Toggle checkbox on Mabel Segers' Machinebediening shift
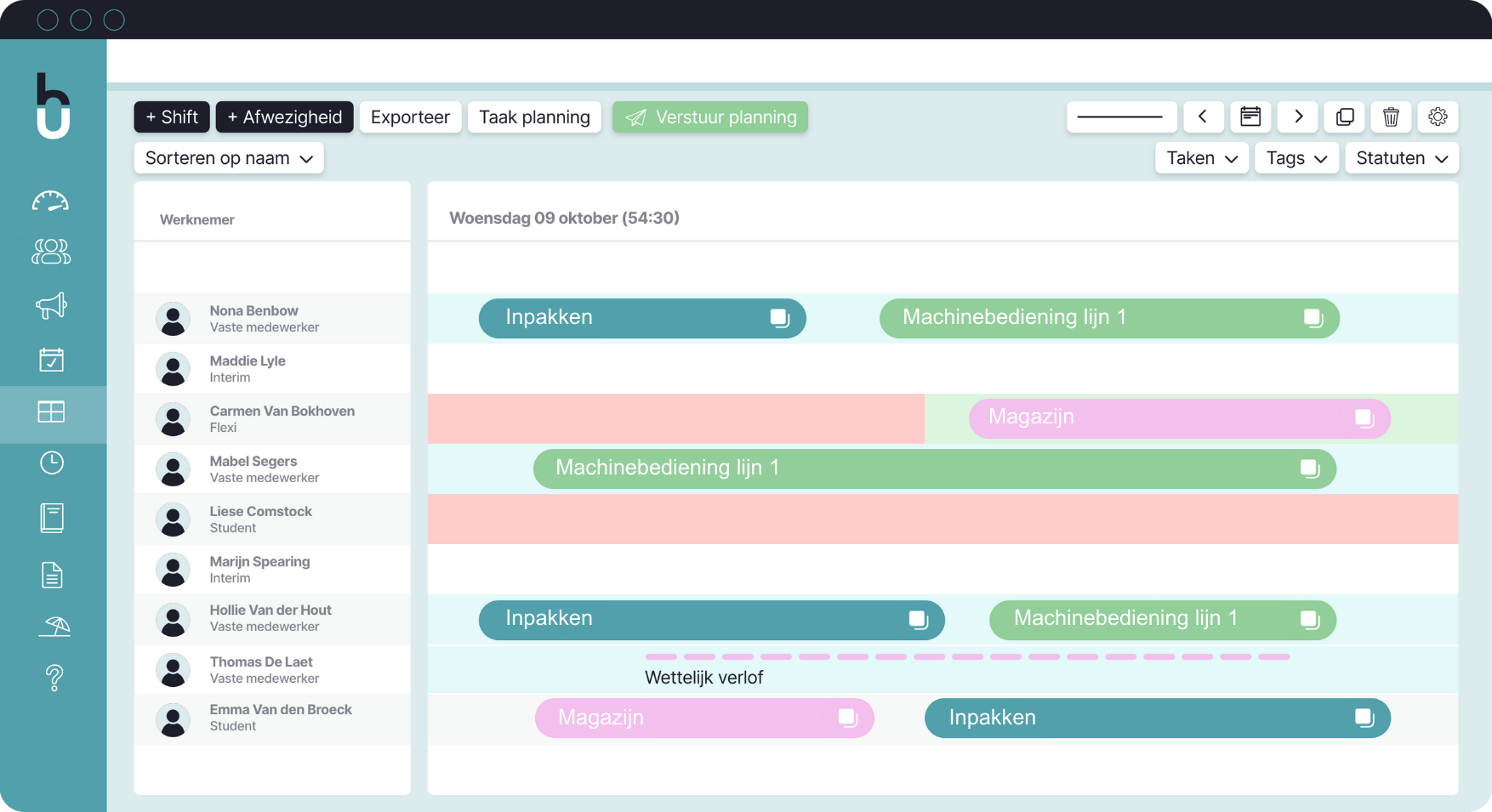 tap(1309, 468)
